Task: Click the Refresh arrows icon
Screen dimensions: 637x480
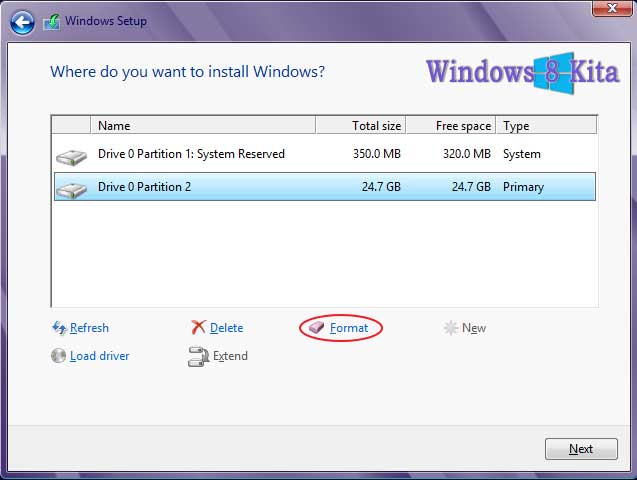Action: point(59,328)
